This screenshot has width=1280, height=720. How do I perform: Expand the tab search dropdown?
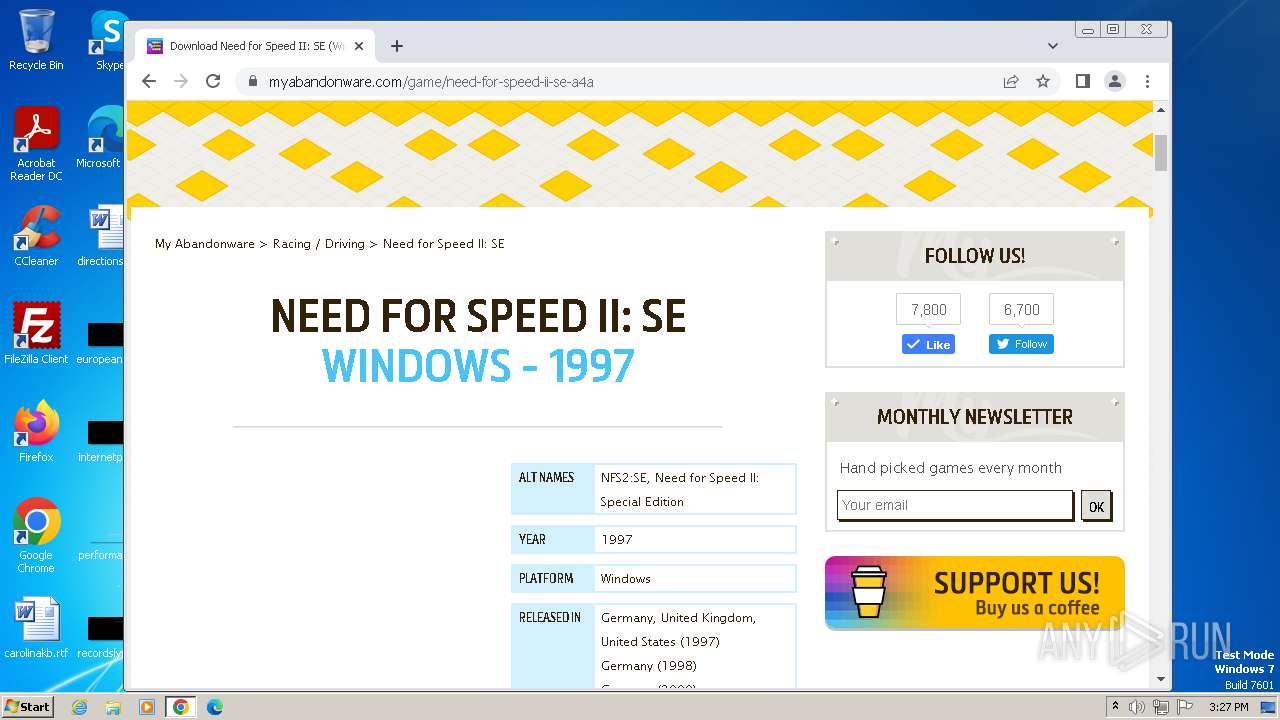[1053, 46]
